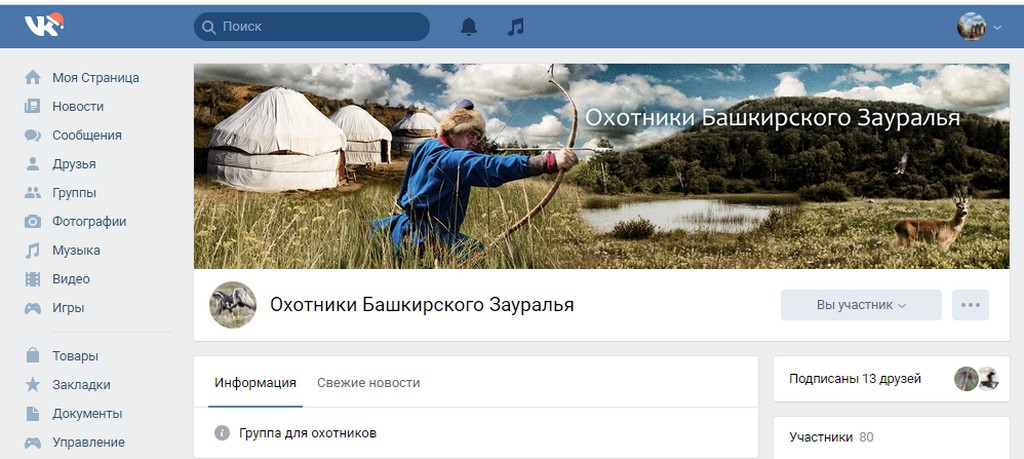Select the Информация tab
This screenshot has width=1024, height=459.
pos(255,383)
